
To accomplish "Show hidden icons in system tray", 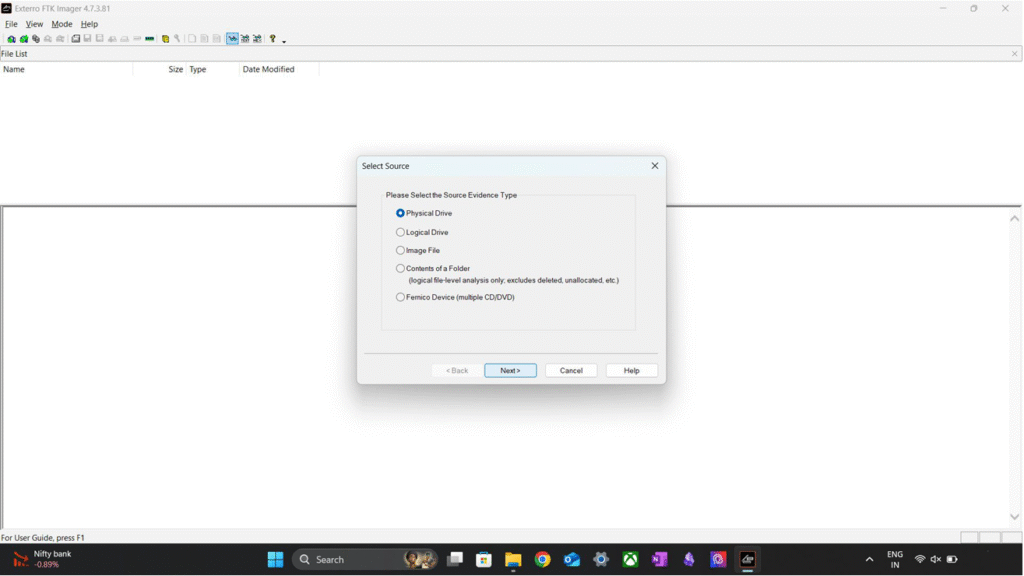I will click(x=869, y=559).
